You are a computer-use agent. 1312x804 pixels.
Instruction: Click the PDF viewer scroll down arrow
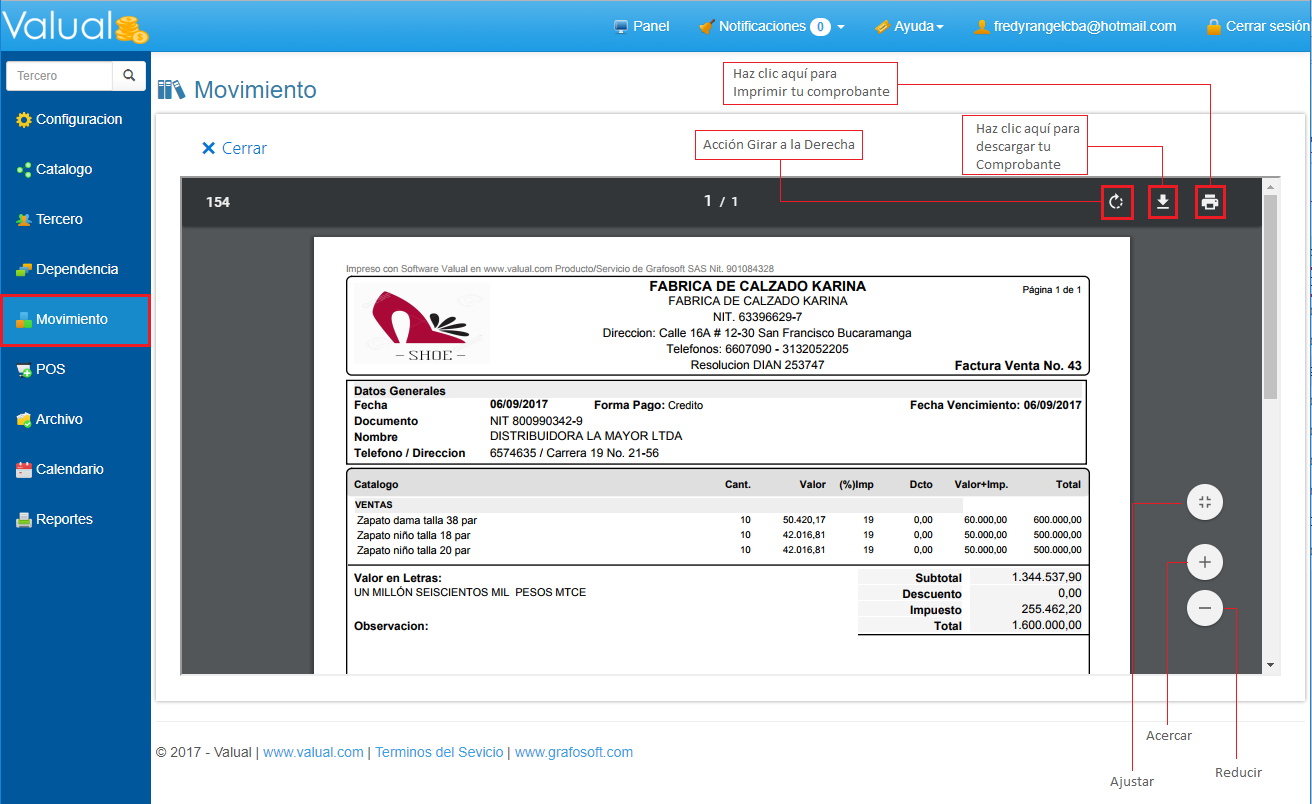[x=1270, y=665]
